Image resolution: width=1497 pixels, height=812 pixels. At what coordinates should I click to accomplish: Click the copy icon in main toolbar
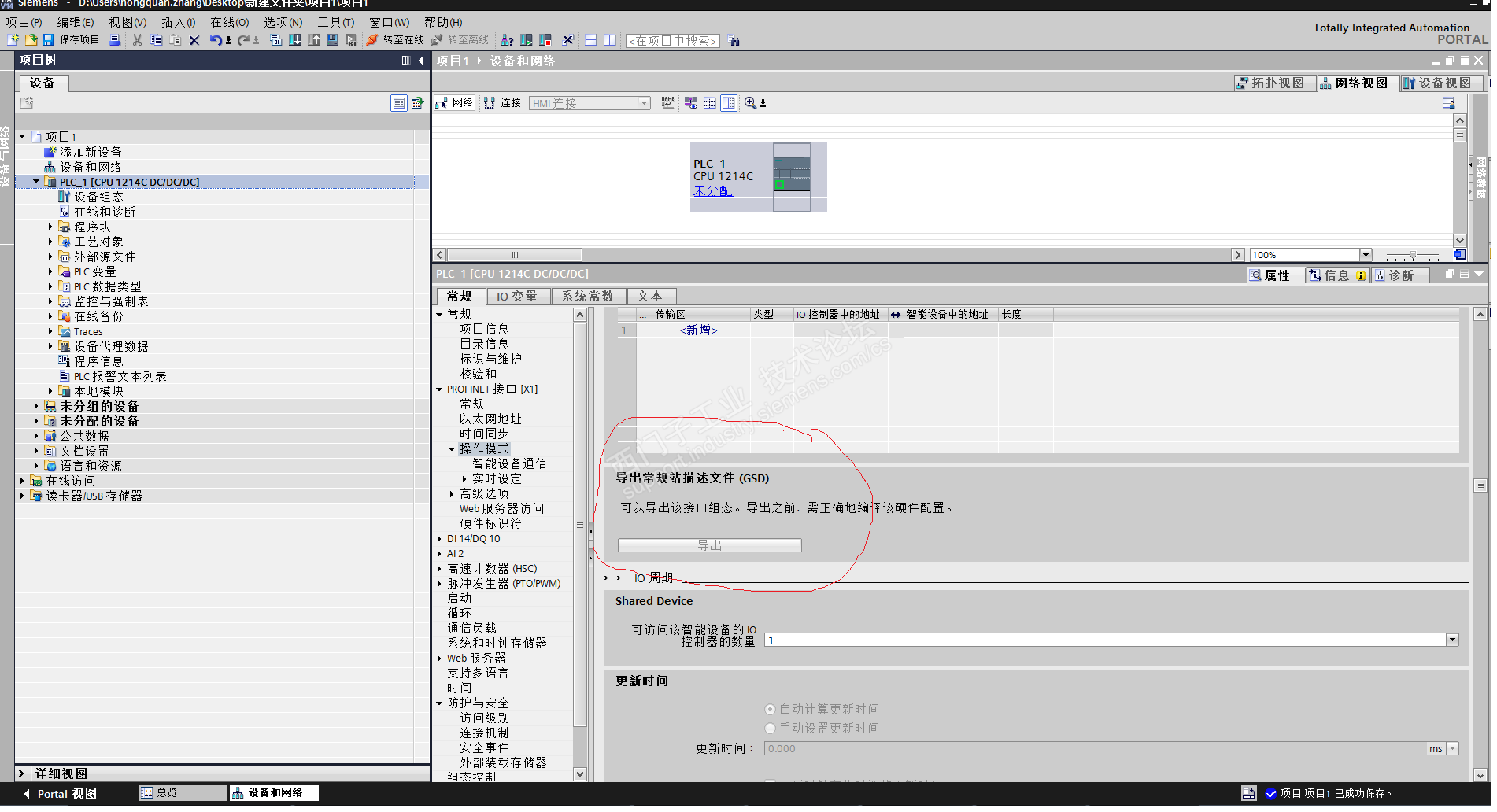pyautogui.click(x=157, y=40)
